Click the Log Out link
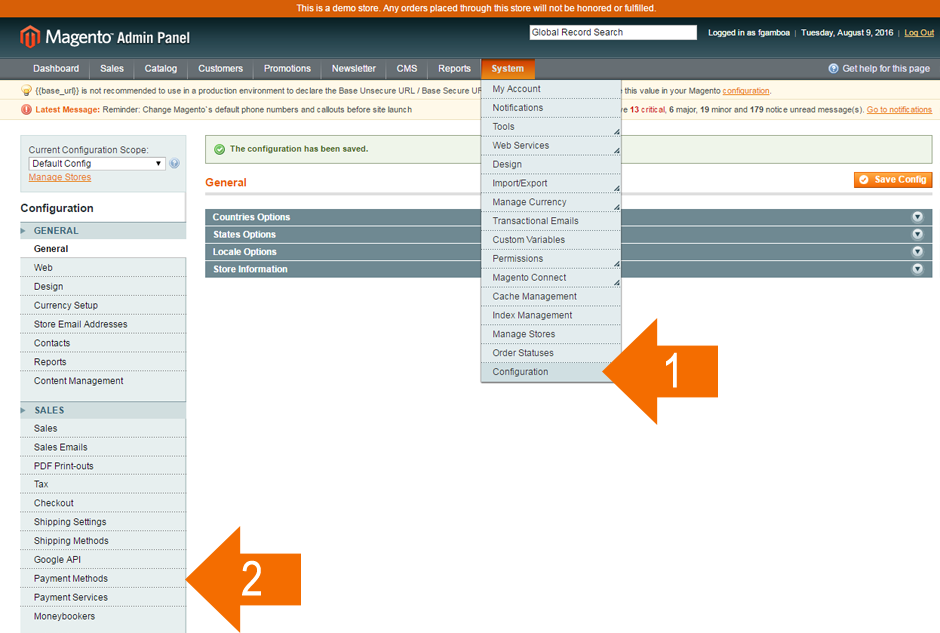 (x=919, y=33)
